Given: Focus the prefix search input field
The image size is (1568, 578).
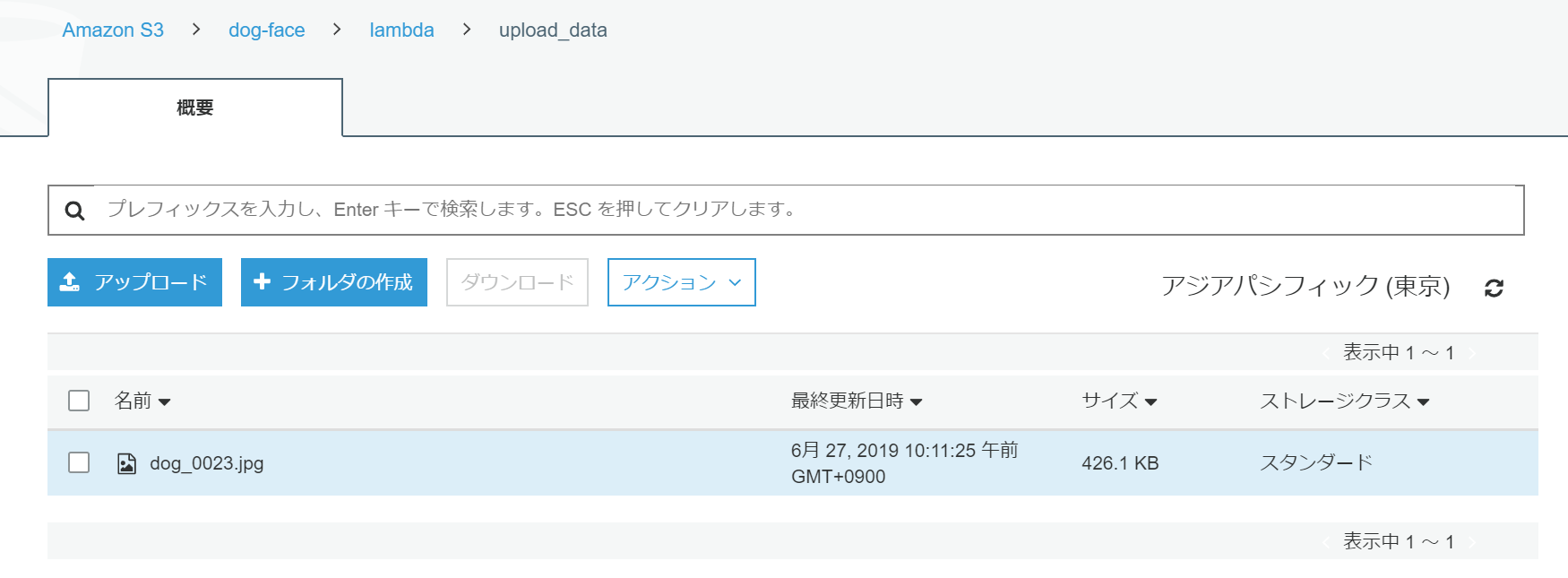Looking at the screenshot, I should click(806, 210).
